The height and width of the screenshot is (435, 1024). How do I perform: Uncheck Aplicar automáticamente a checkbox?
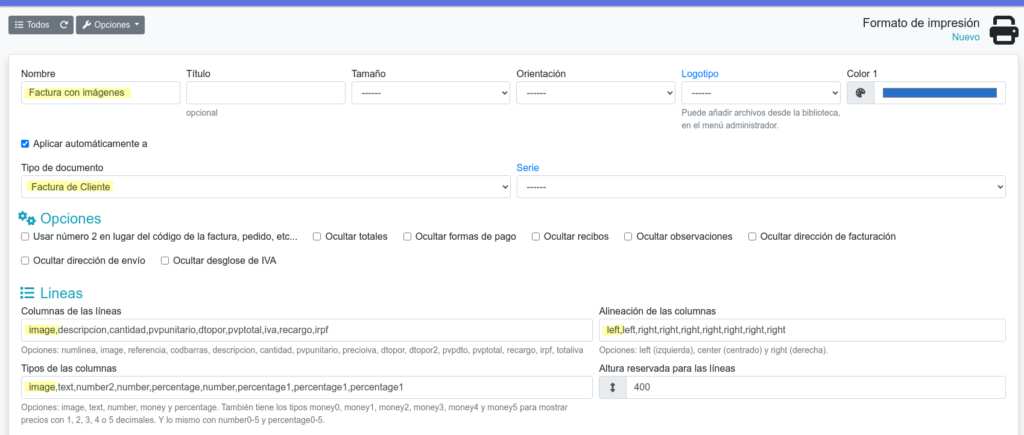[x=25, y=143]
